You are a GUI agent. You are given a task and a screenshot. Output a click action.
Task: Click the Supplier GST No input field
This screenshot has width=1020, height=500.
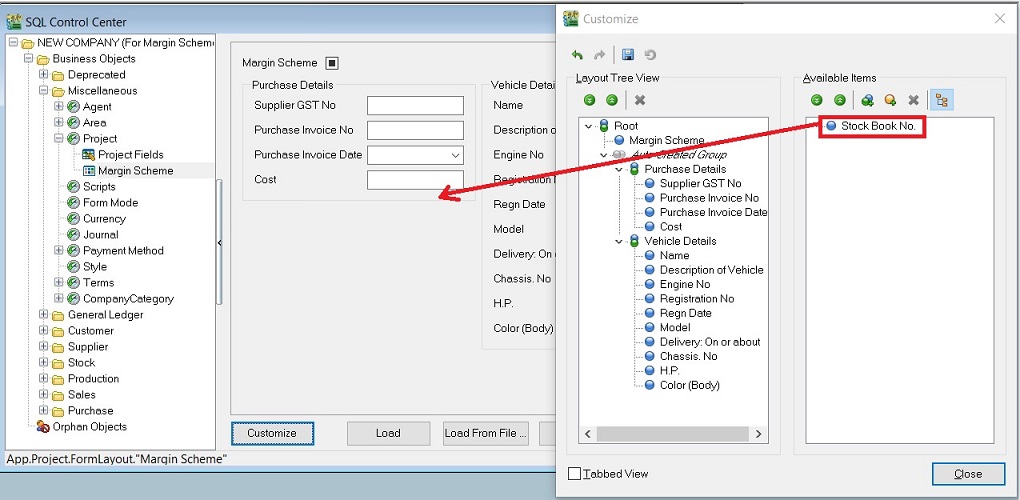pos(415,105)
